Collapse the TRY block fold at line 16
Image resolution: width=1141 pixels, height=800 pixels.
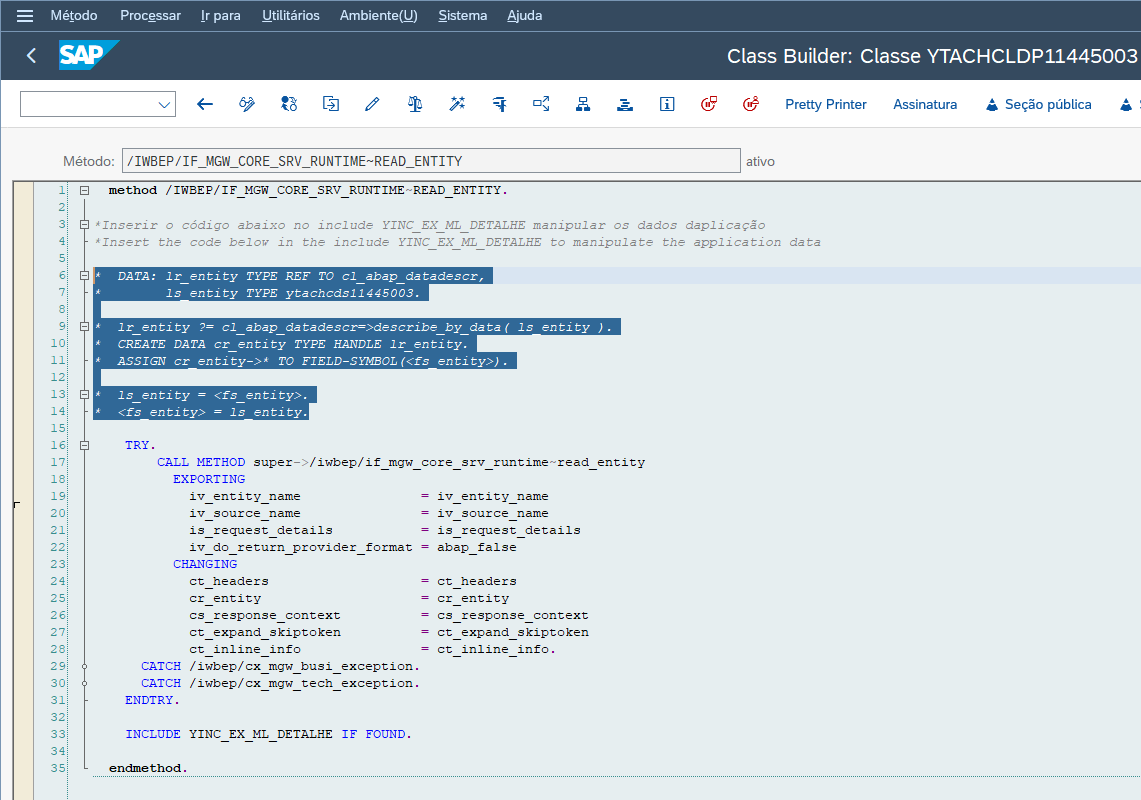(x=84, y=445)
